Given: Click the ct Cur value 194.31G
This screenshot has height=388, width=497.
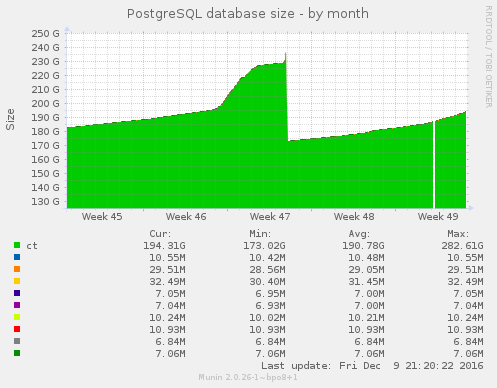Looking at the screenshot, I should (164, 246).
